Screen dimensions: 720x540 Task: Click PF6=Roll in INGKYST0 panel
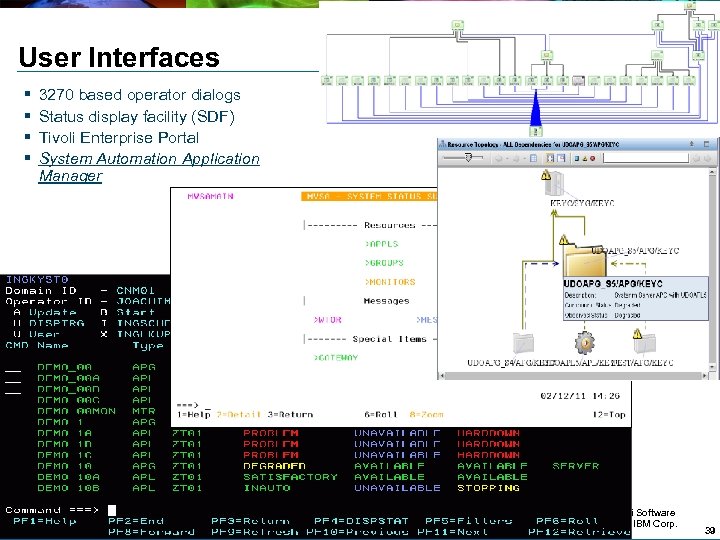(567, 521)
